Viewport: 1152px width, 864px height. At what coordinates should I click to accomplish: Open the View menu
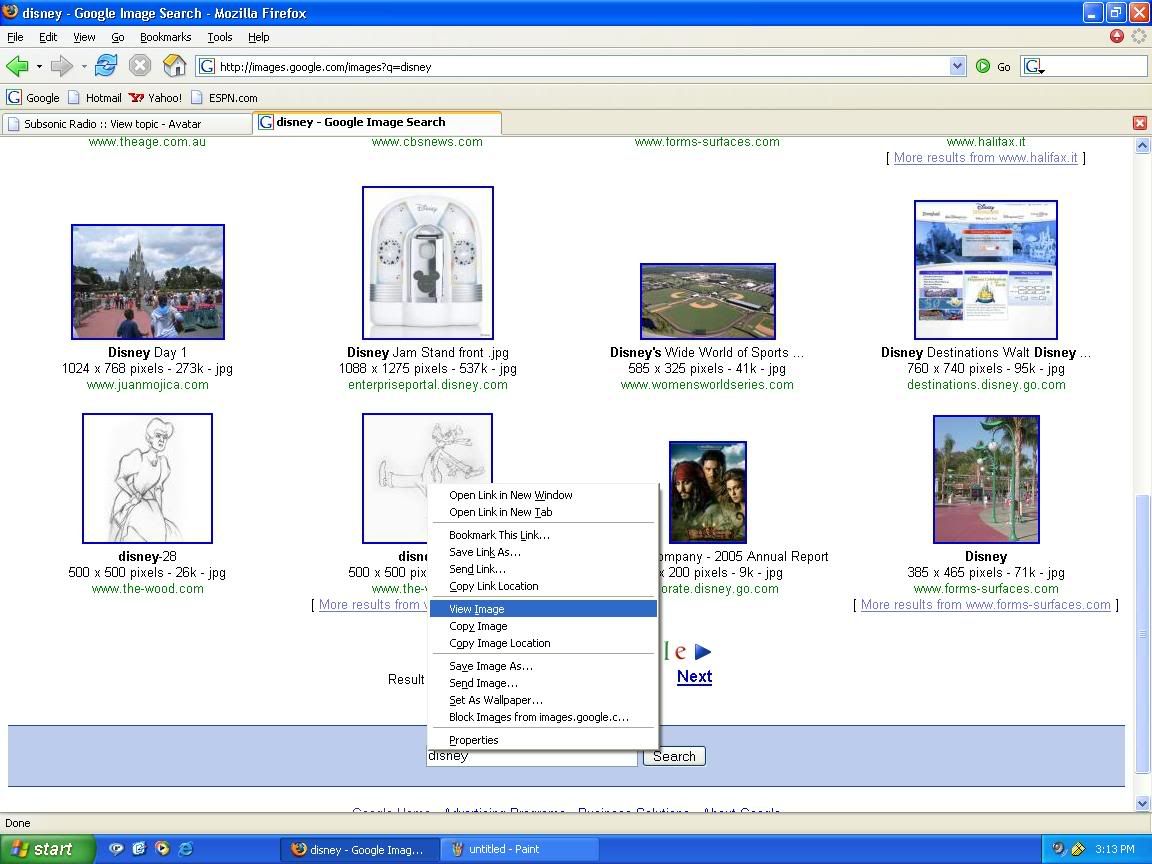[x=84, y=37]
